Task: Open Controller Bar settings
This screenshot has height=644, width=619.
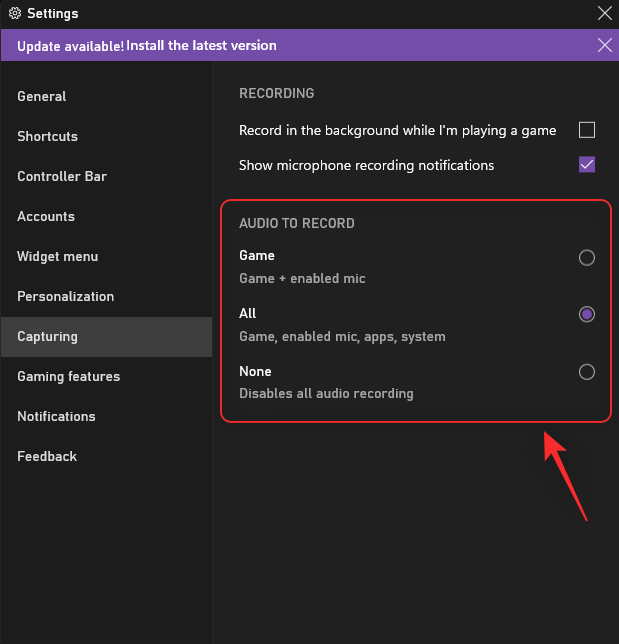Action: [62, 177]
